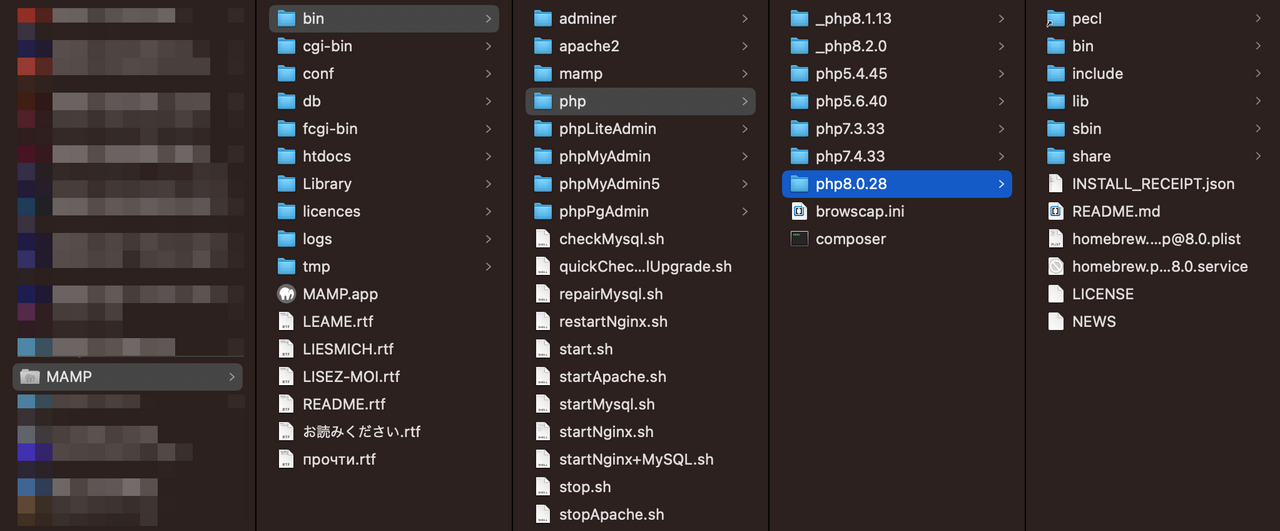The image size is (1280, 531).
Task: Click the startApache.sh script icon
Action: 543,377
